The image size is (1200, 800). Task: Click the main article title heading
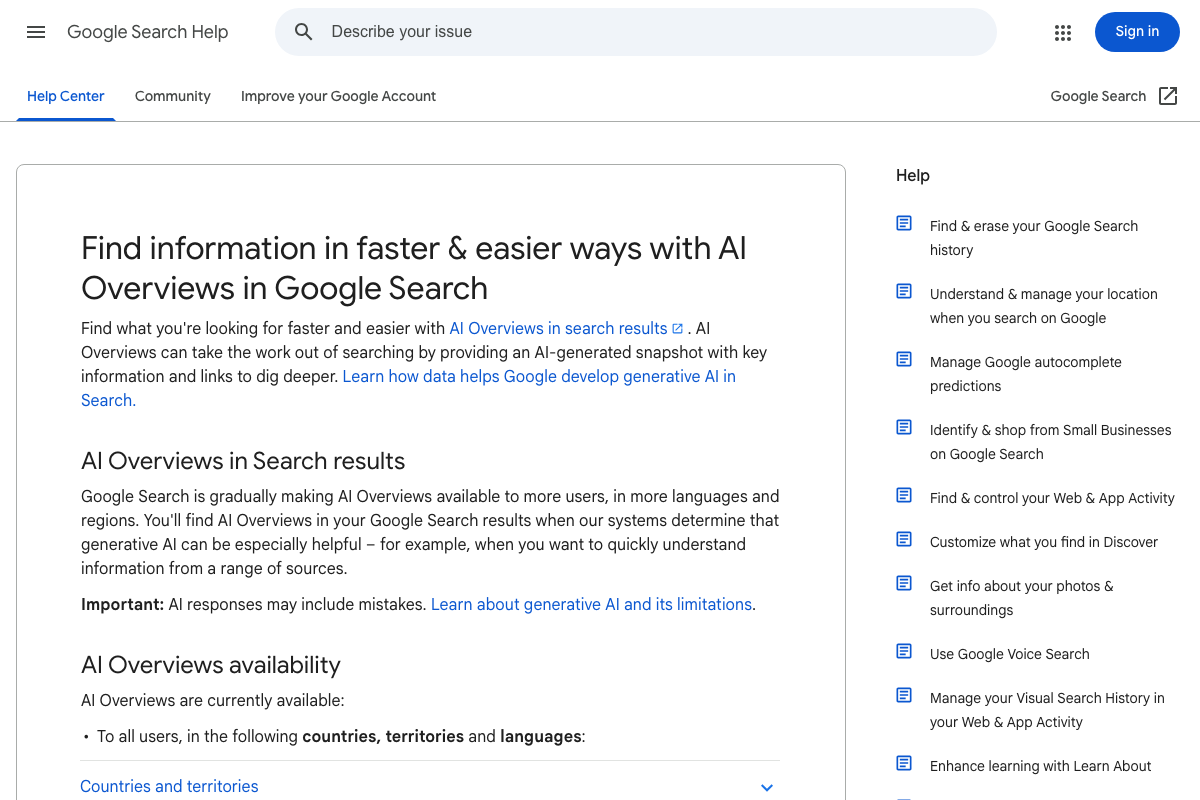click(414, 268)
